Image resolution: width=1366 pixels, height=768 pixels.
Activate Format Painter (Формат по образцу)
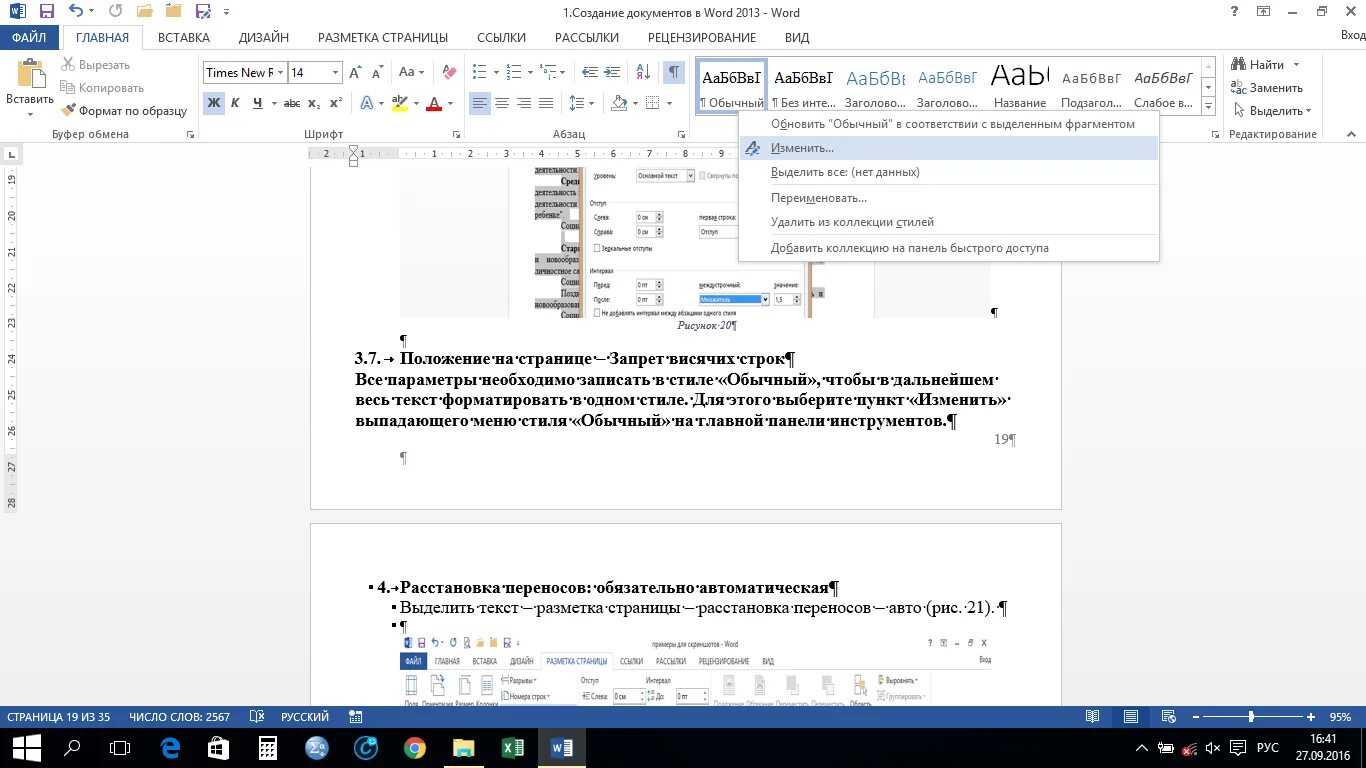coord(125,111)
